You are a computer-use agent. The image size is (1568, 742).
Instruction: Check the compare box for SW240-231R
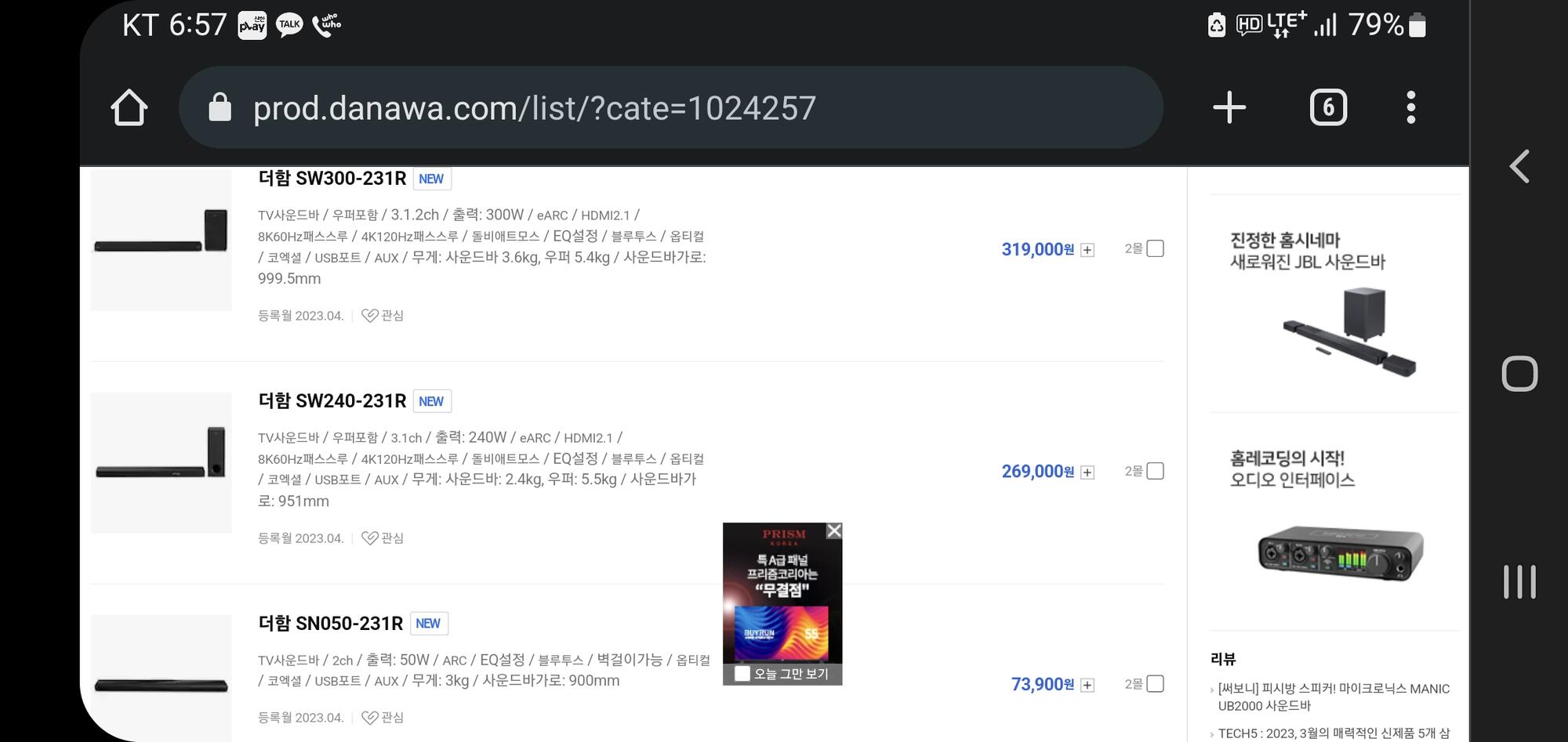[1155, 471]
